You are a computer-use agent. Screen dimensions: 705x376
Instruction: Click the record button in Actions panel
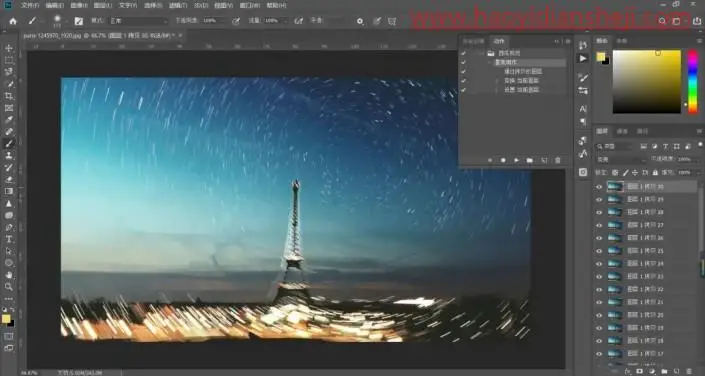pyautogui.click(x=503, y=160)
